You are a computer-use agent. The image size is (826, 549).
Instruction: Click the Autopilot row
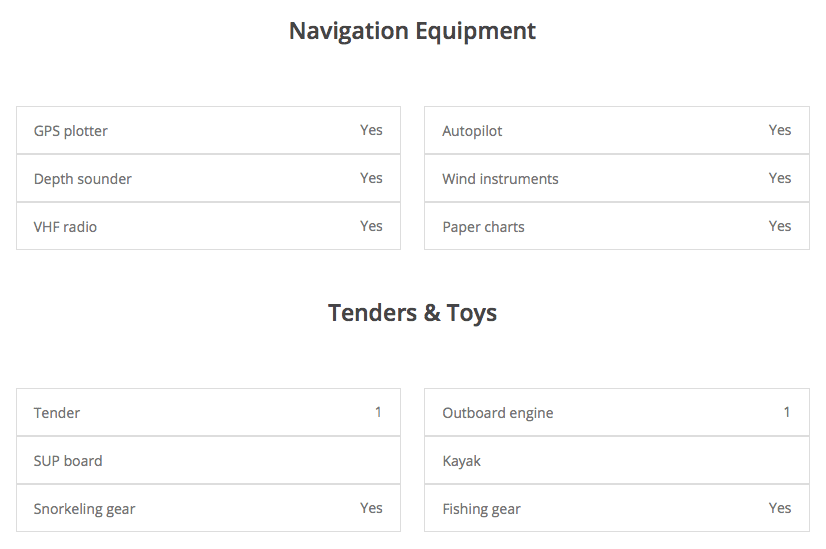click(616, 131)
